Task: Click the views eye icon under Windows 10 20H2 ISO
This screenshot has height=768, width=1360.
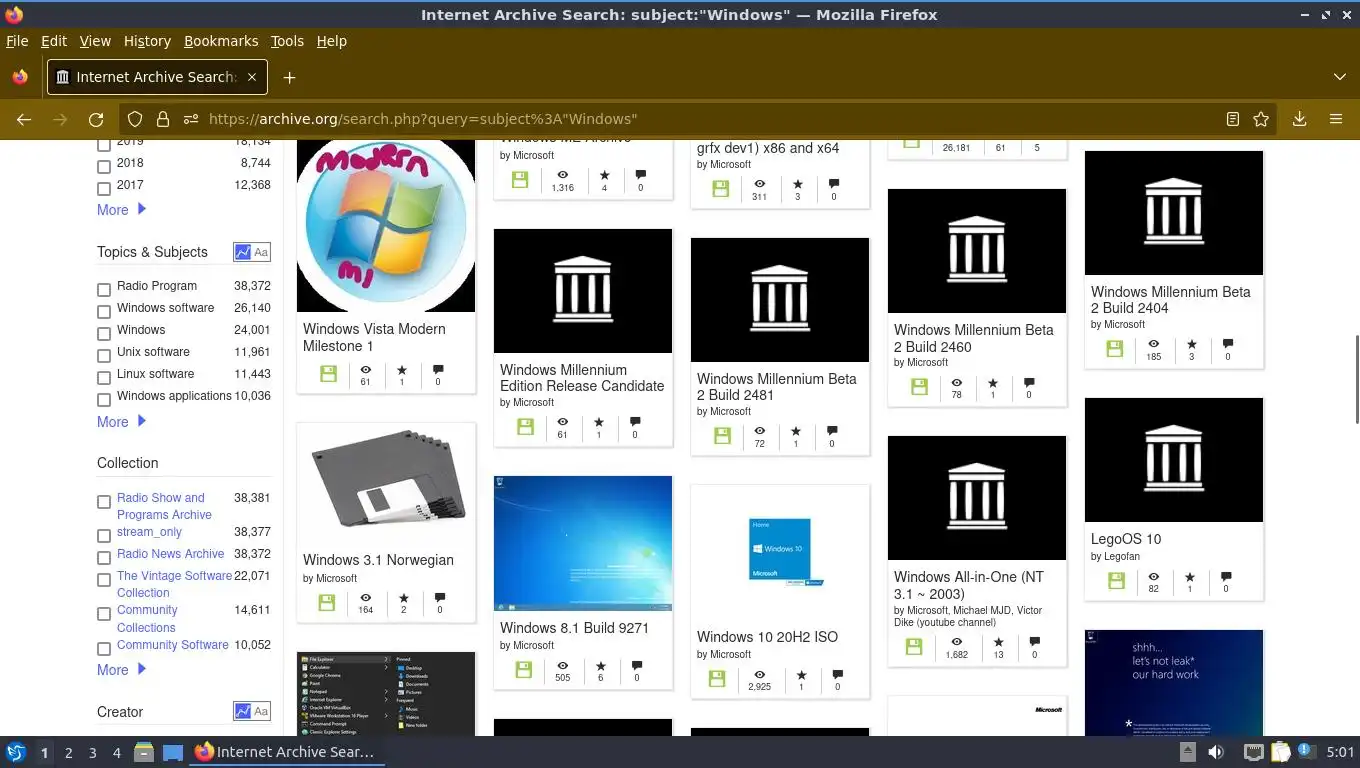Action: point(759,675)
